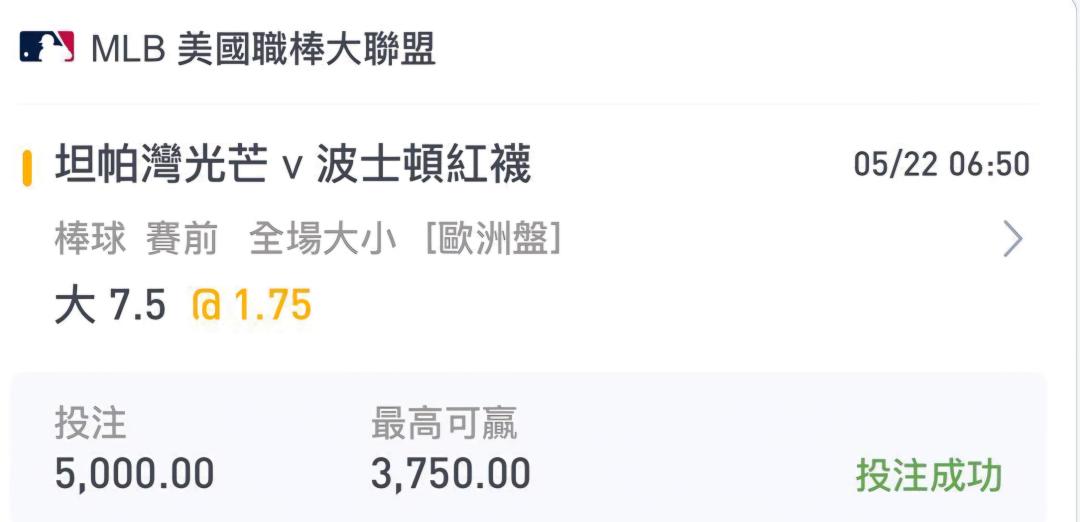Open the MLB 美國職棒大聯盟 league title
The width and height of the screenshot is (1080, 522).
263,48
